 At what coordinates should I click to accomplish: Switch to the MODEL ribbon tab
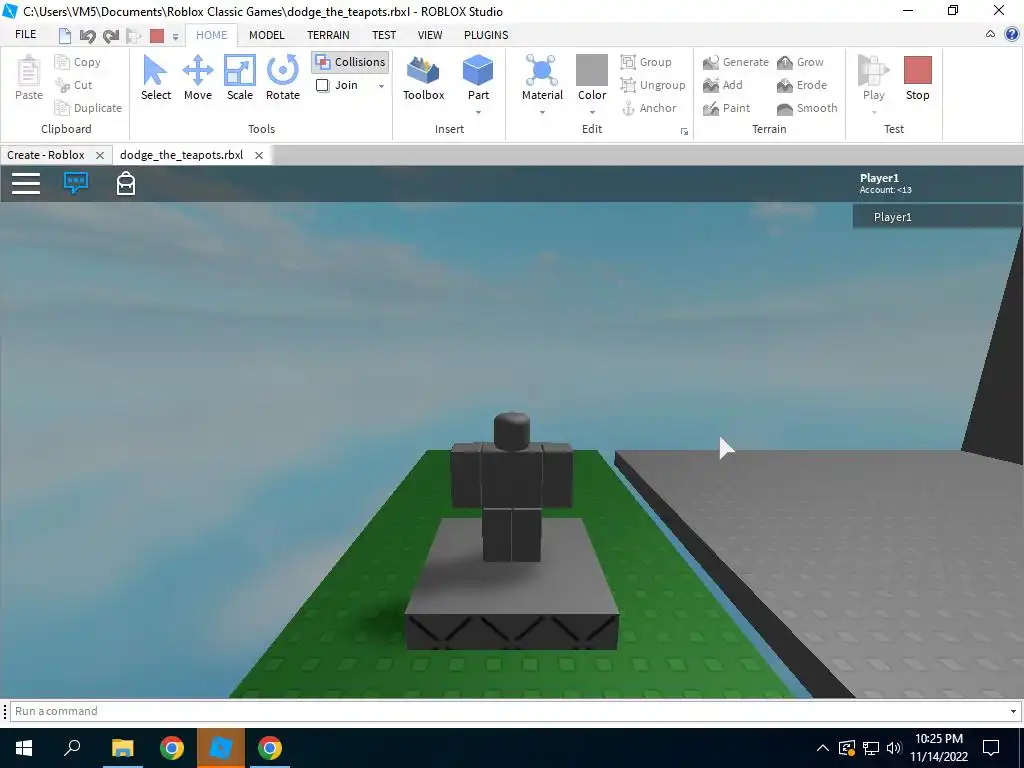(x=266, y=35)
